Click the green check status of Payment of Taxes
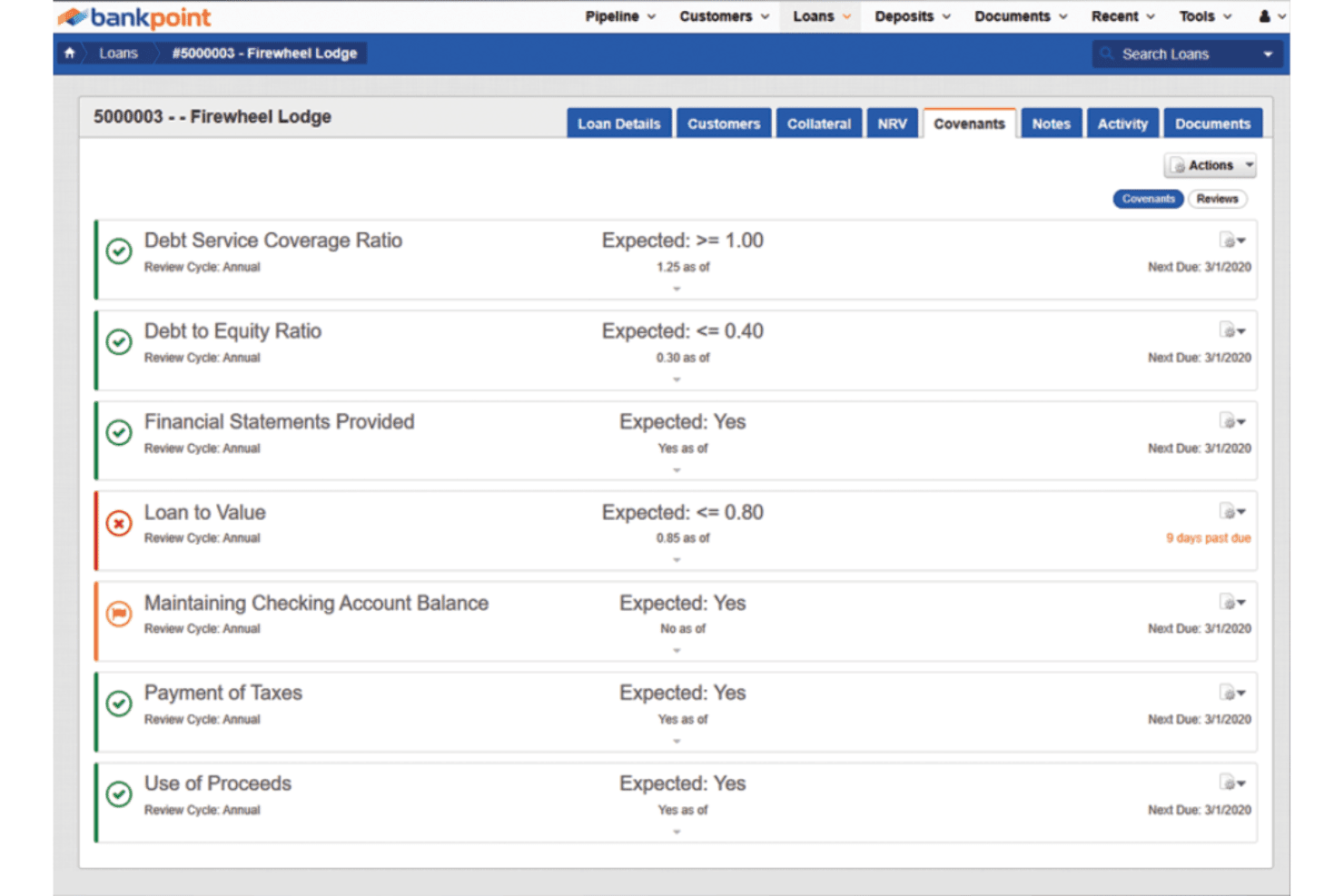 [x=119, y=704]
